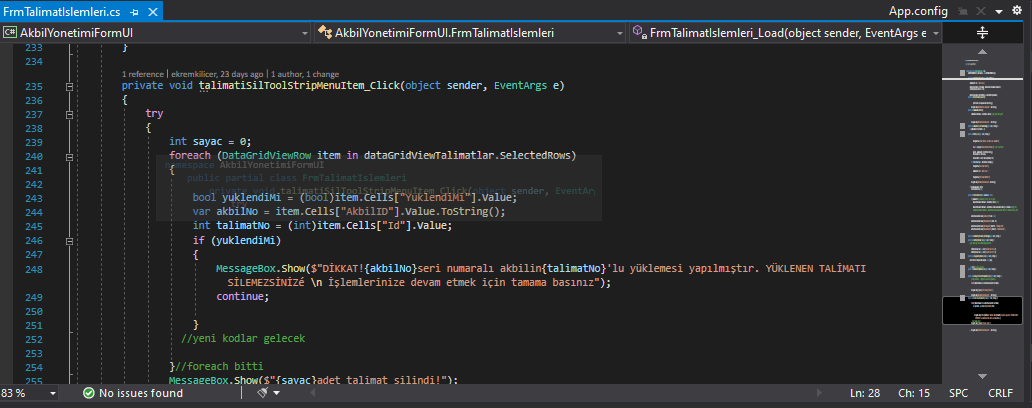The height and width of the screenshot is (408, 1032).
Task: Click the 'Ch: 15' column indicator
Action: click(914, 393)
